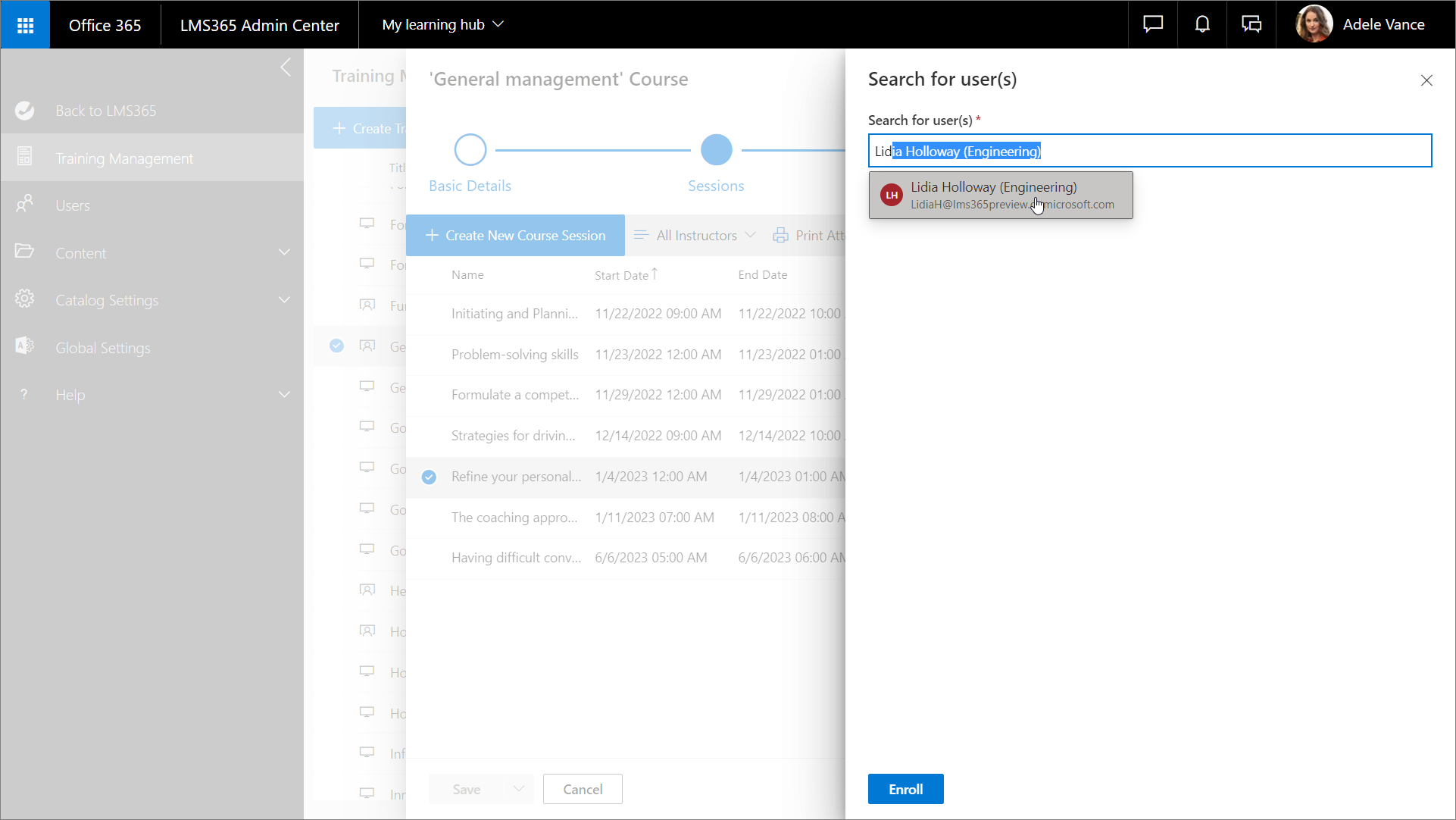Viewport: 1456px width, 820px height.
Task: Click the Global Settings sidebar icon
Action: pyautogui.click(x=25, y=346)
